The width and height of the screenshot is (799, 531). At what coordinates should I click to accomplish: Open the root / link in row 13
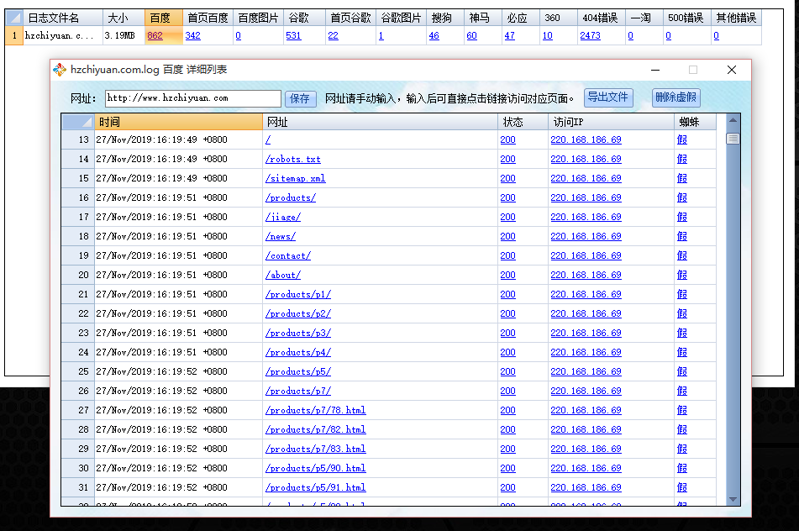coord(268,140)
